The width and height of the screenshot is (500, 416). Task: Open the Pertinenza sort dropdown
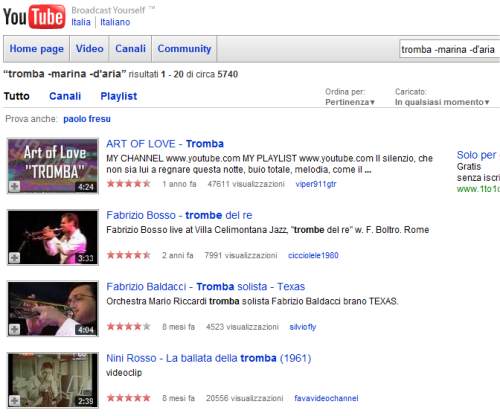pyautogui.click(x=350, y=102)
